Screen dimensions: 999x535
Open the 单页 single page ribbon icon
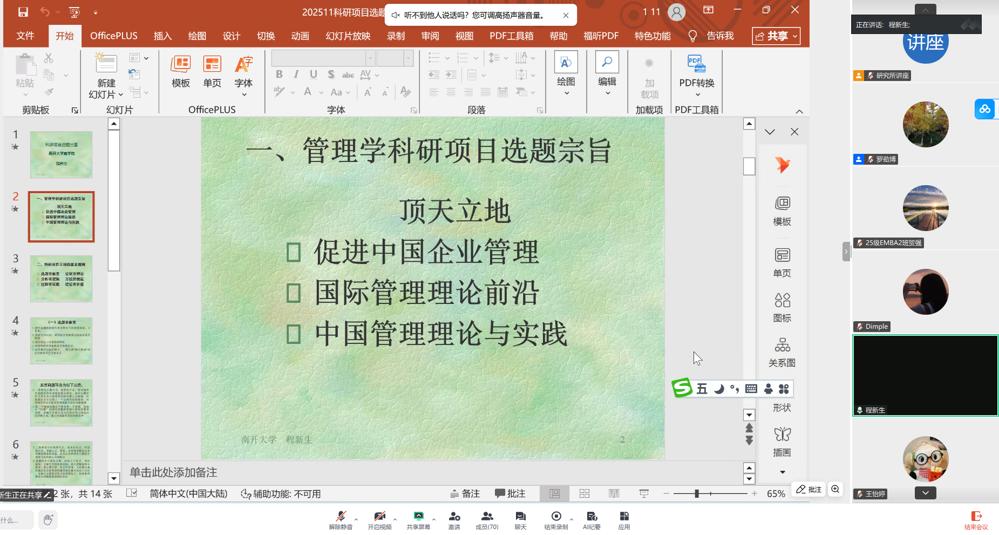click(212, 71)
